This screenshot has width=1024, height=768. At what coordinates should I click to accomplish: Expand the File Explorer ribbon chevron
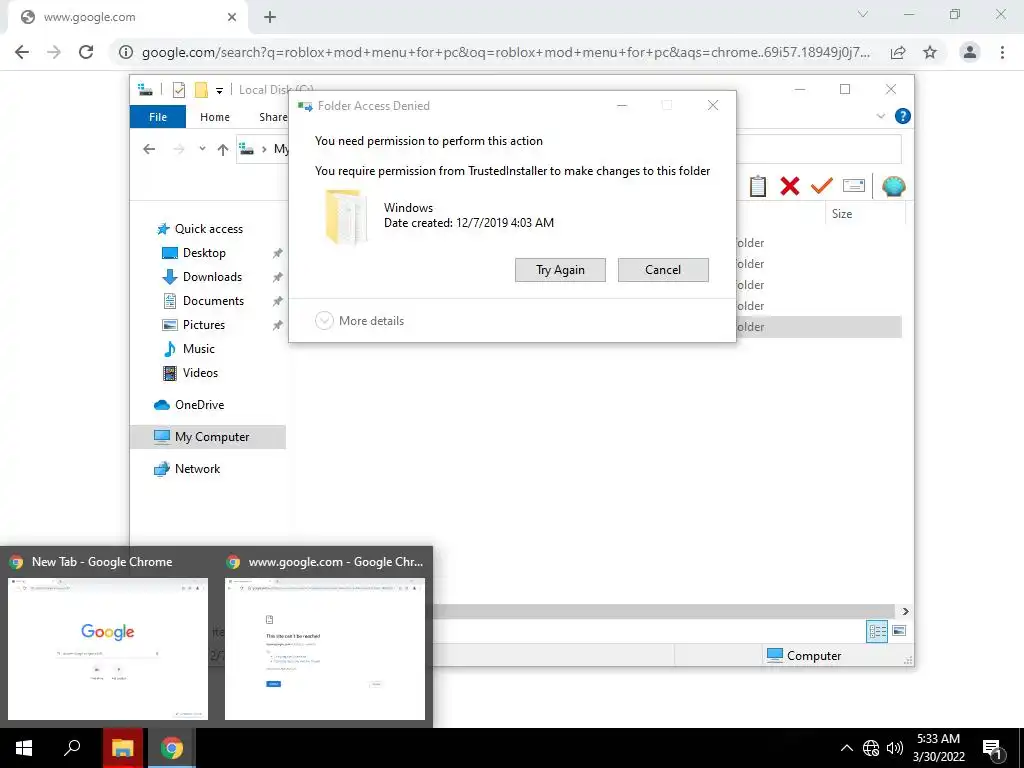(x=880, y=116)
